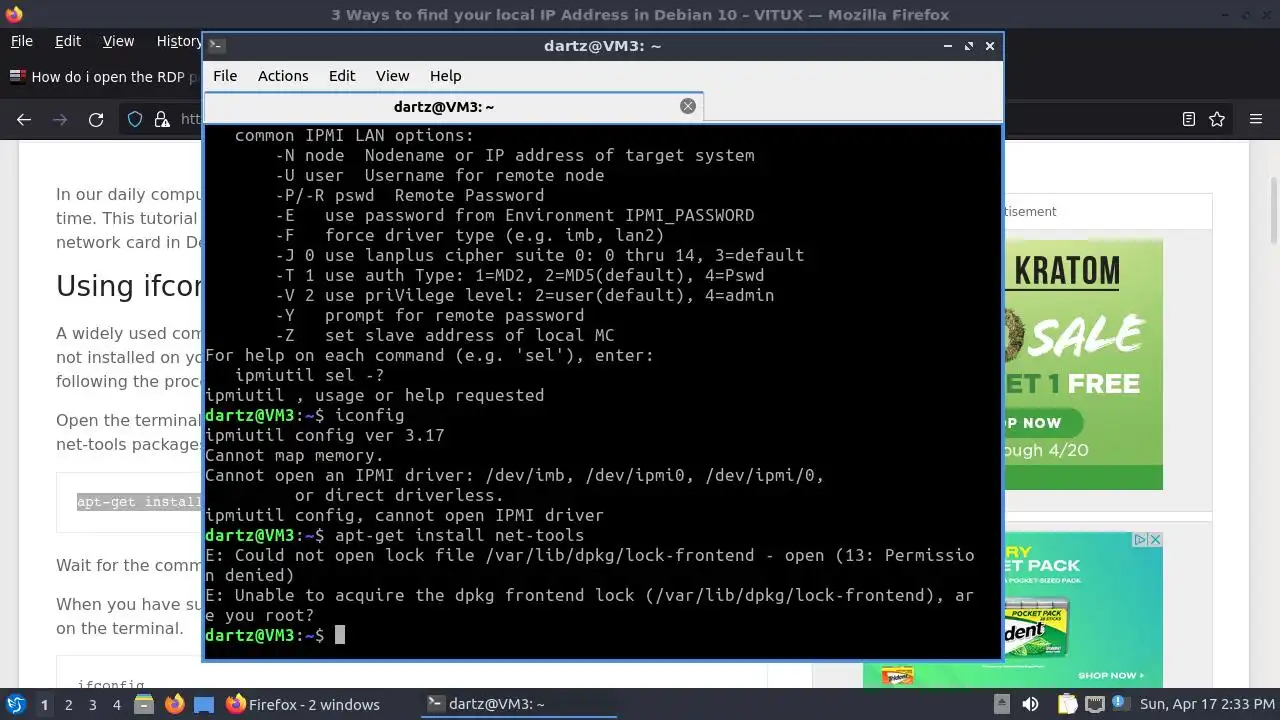This screenshot has height=720, width=1280.
Task: Open the update notifier tray icon
Action: coord(1119,704)
